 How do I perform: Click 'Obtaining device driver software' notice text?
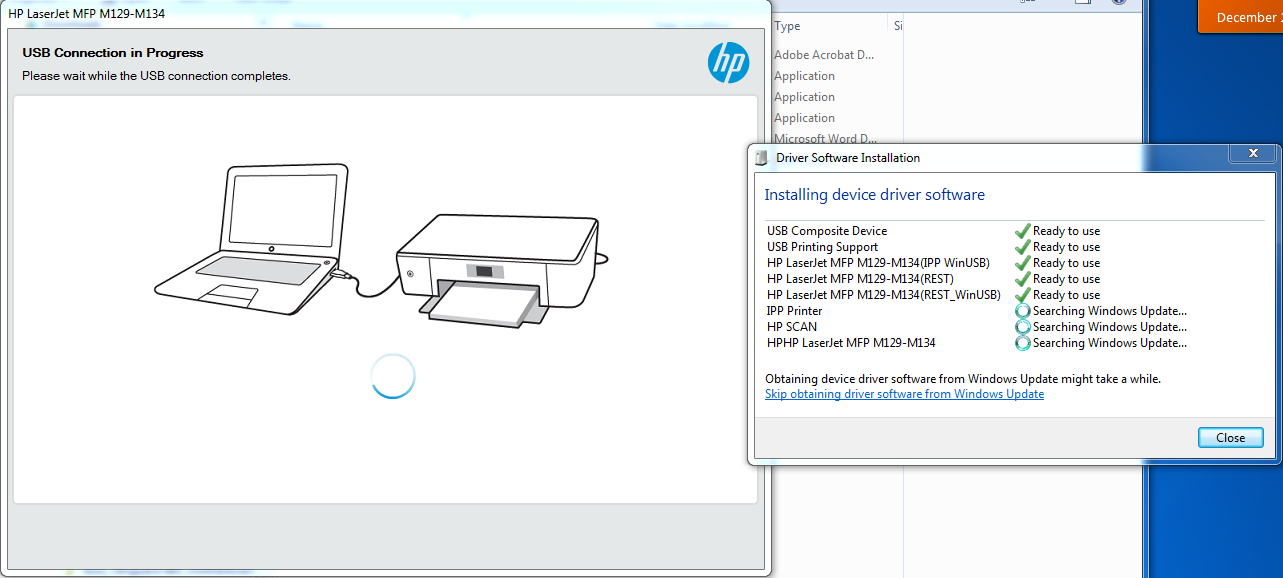tap(963, 379)
